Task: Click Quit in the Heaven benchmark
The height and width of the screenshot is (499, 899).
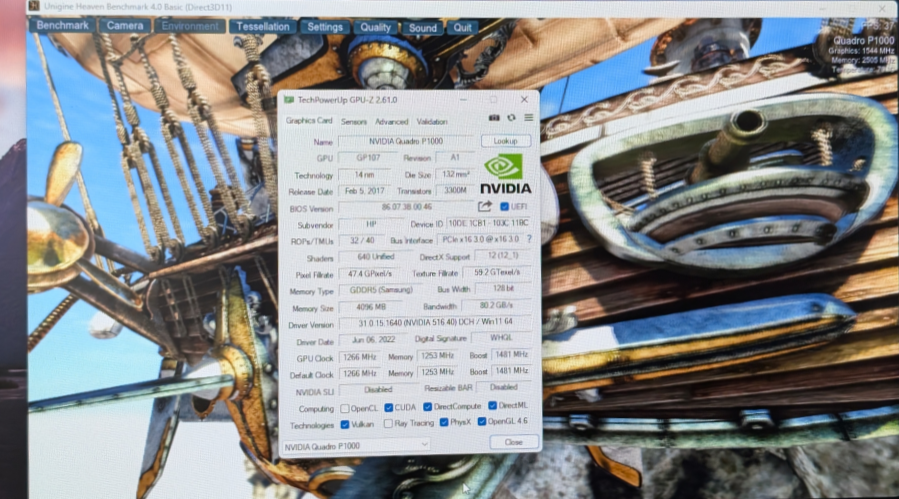Action: [x=462, y=28]
